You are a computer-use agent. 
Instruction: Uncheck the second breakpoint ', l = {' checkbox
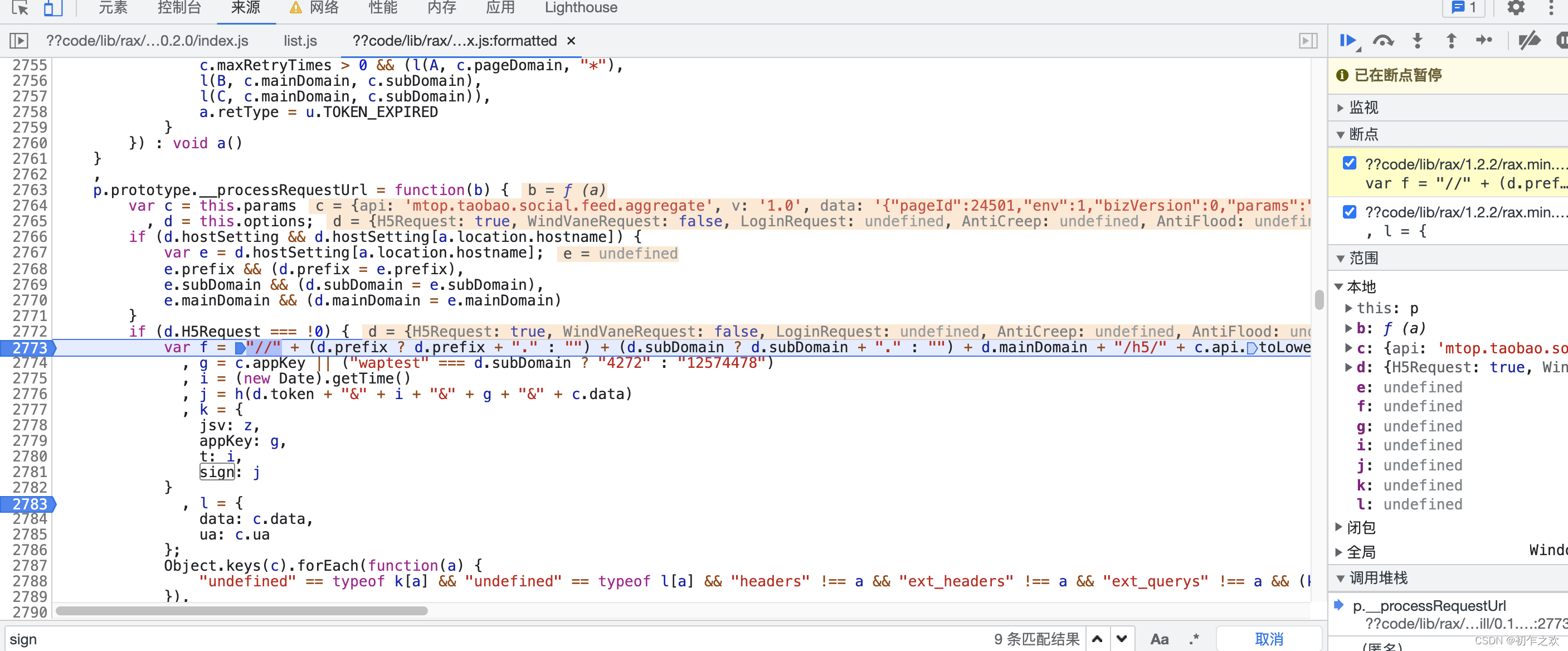pos(1350,211)
